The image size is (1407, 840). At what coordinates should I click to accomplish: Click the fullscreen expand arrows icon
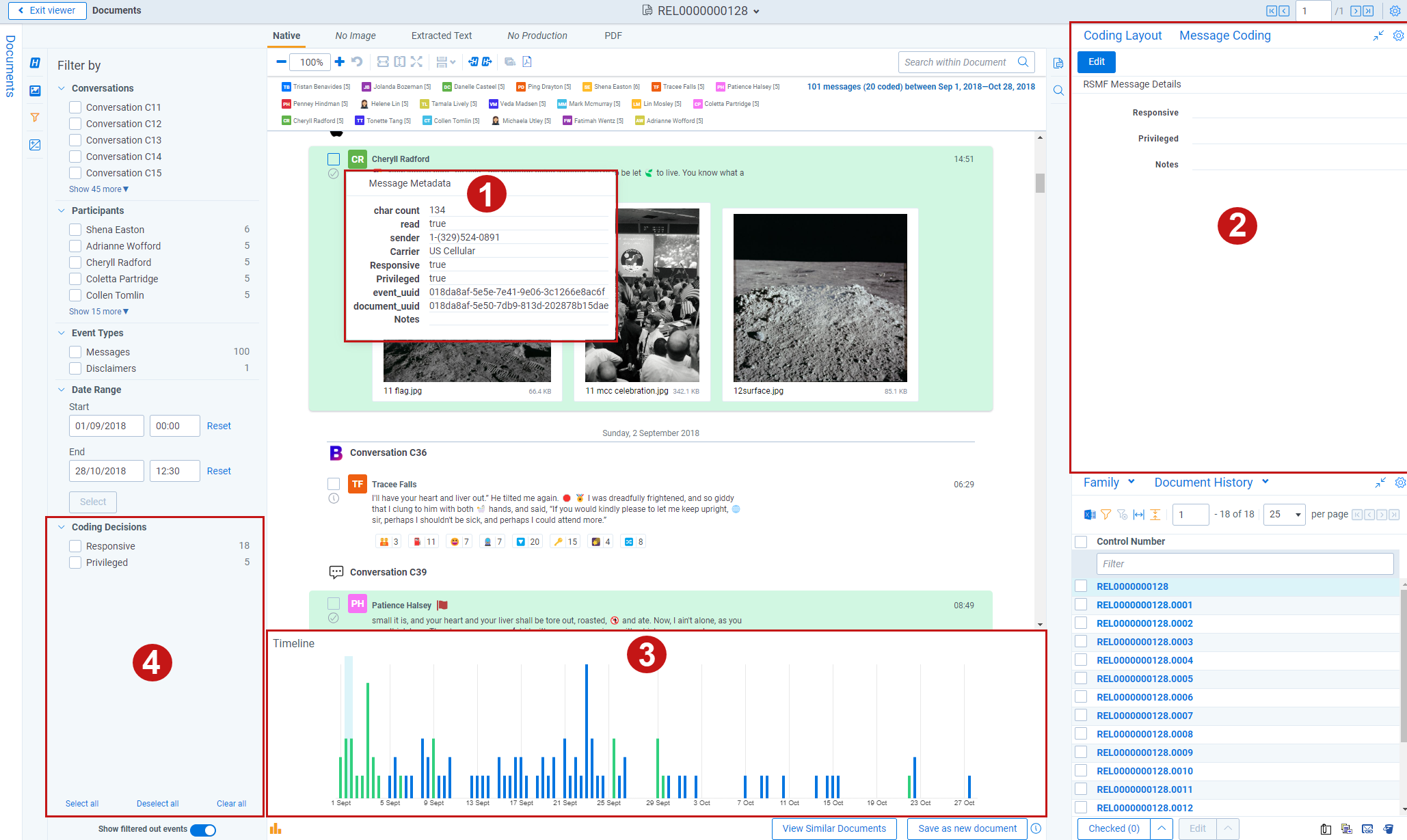[416, 62]
